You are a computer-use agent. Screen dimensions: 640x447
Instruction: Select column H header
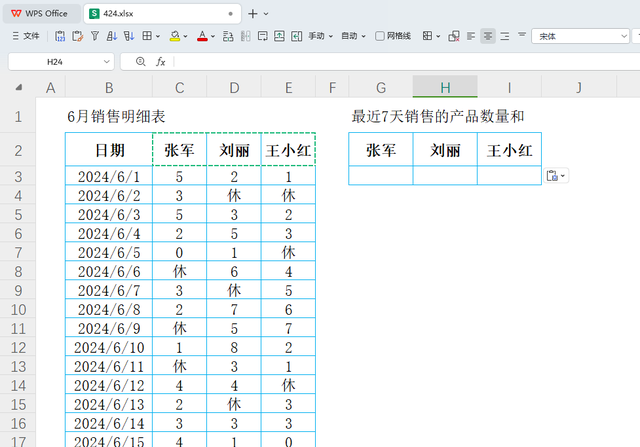[445, 87]
